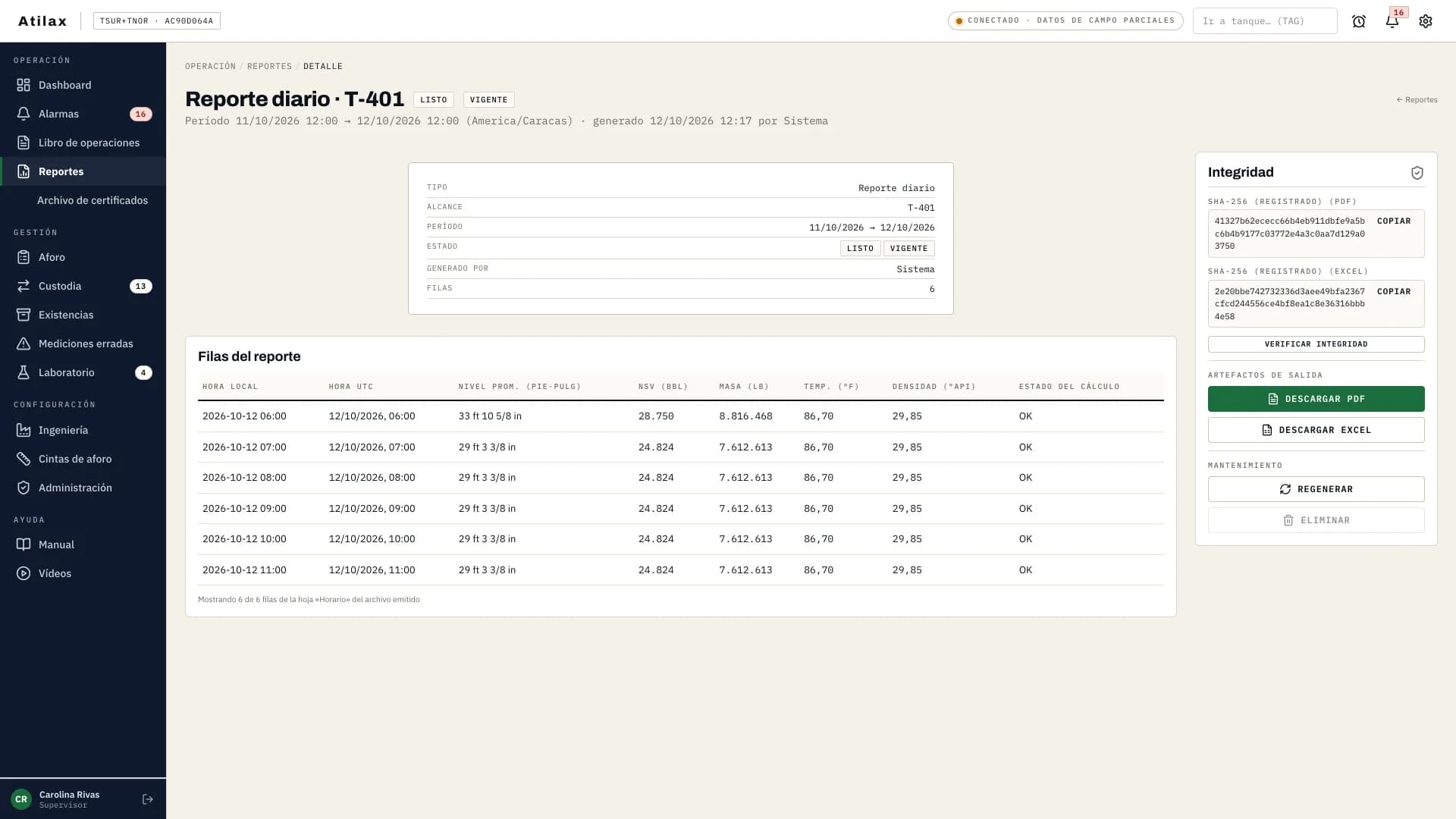Image resolution: width=1456 pixels, height=819 pixels.
Task: Click the Existencias archive box icon
Action: tap(24, 315)
